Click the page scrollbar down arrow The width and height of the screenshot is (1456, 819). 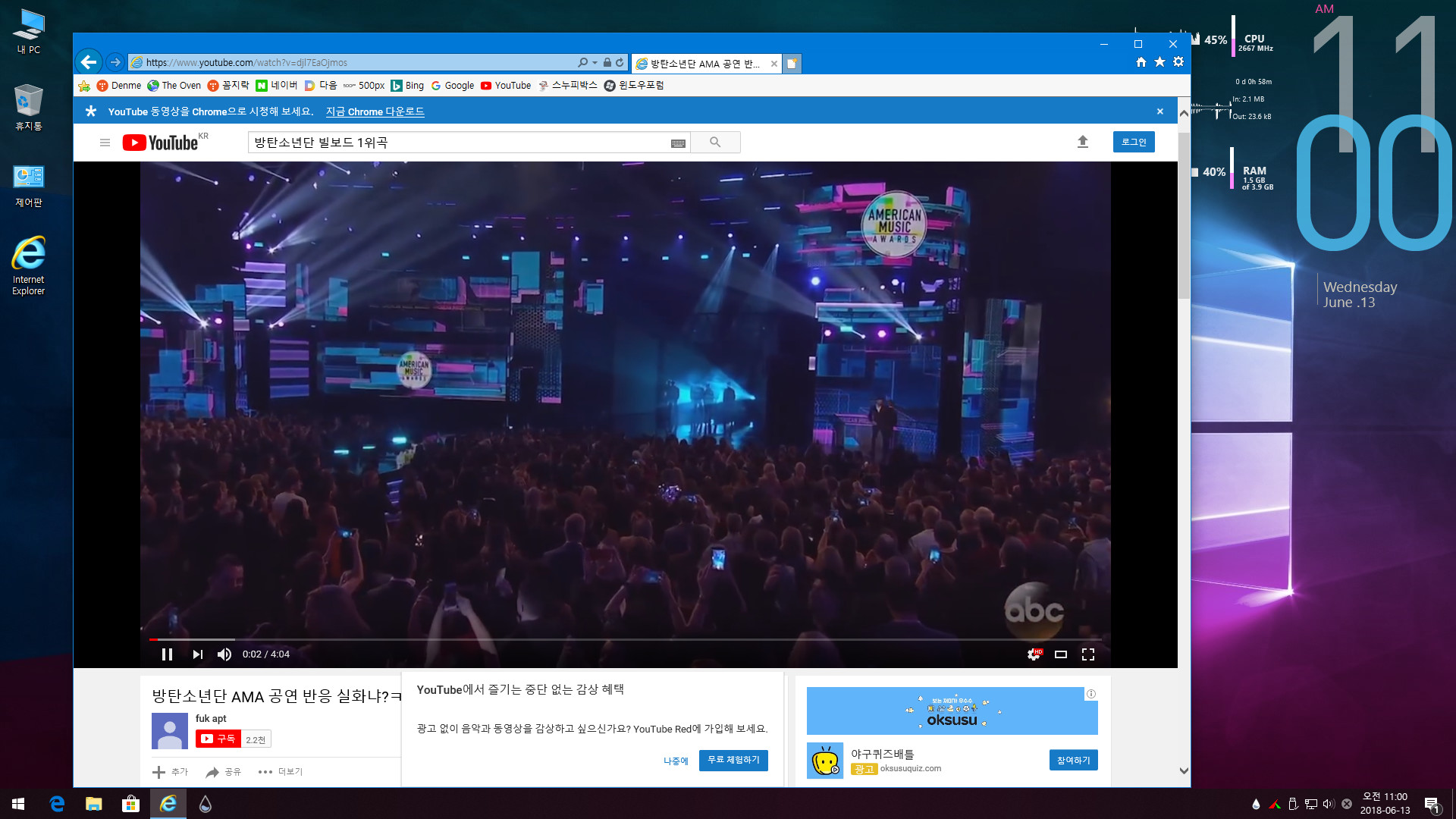tap(1184, 770)
